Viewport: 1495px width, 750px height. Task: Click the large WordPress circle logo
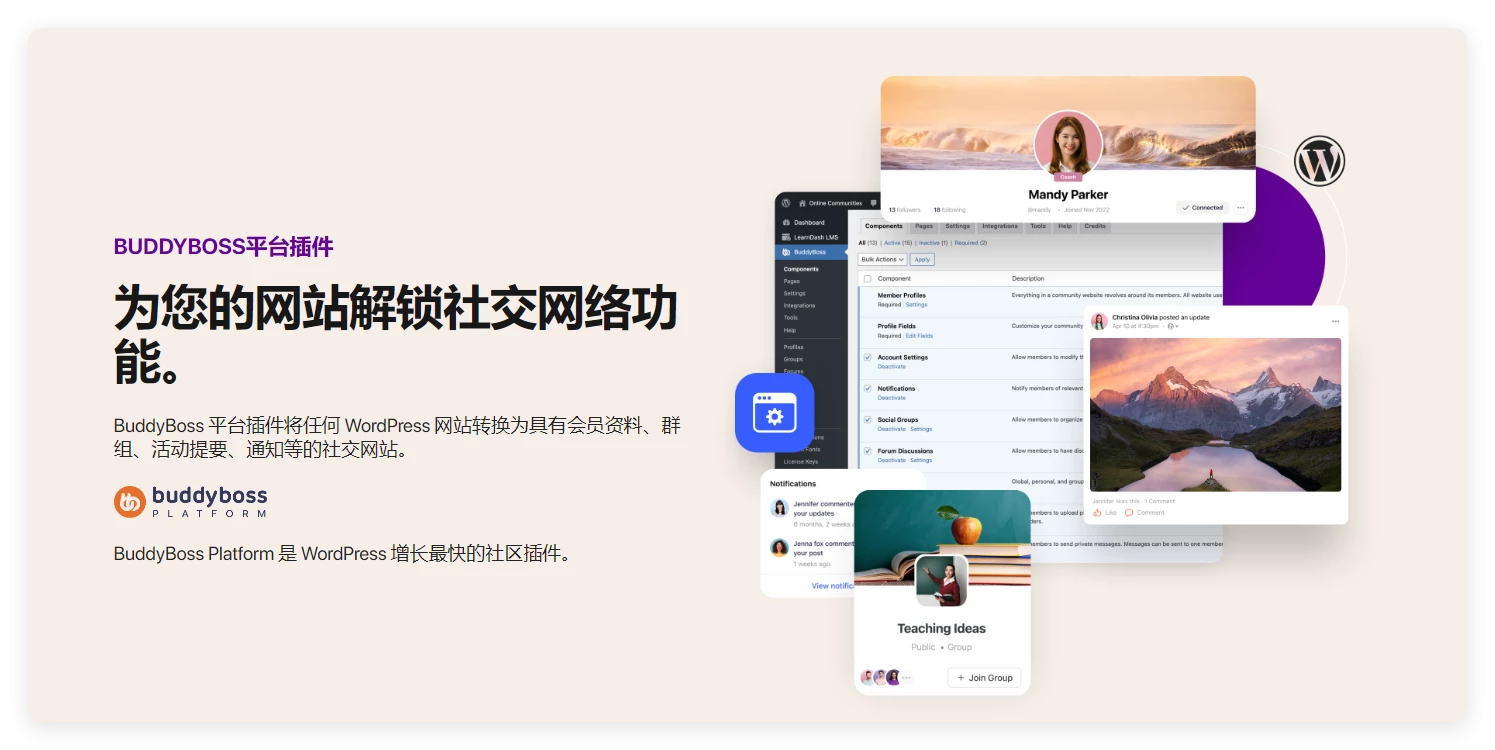coord(1320,160)
